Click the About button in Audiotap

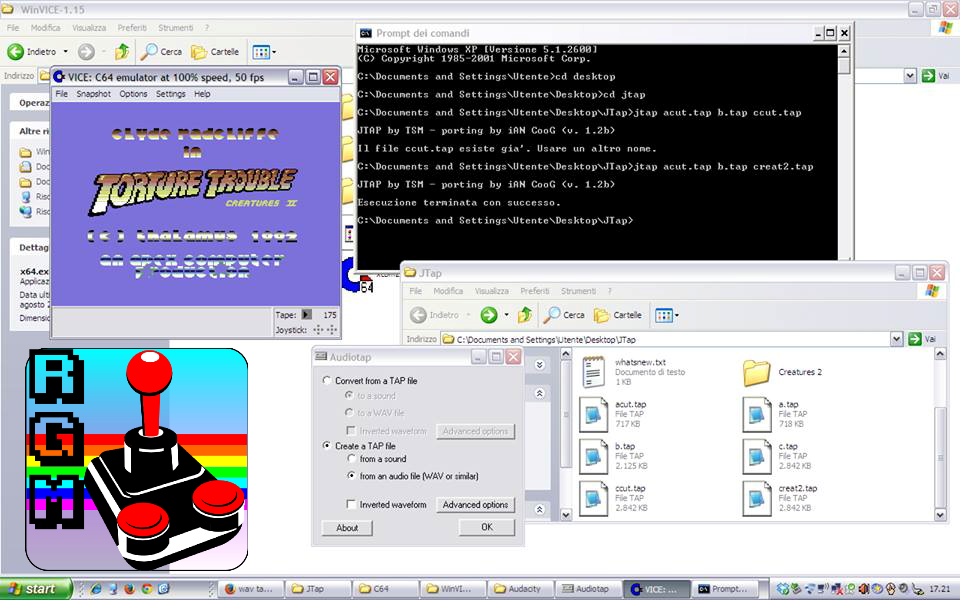(x=347, y=528)
